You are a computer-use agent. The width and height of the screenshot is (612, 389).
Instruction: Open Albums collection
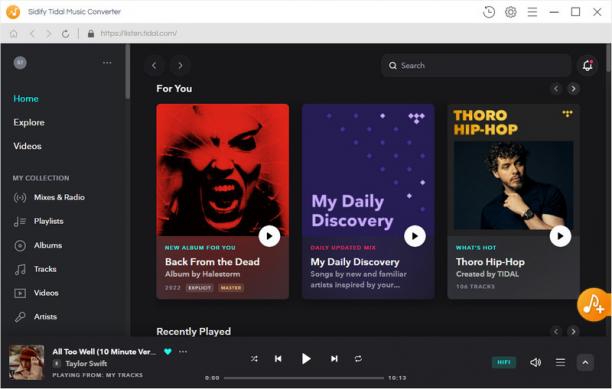tap(38, 245)
